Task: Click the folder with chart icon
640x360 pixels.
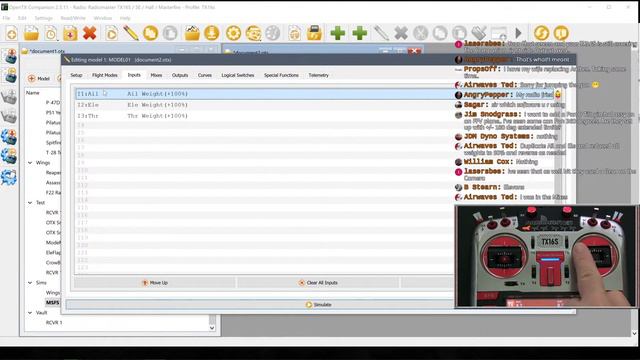Action: [192, 33]
